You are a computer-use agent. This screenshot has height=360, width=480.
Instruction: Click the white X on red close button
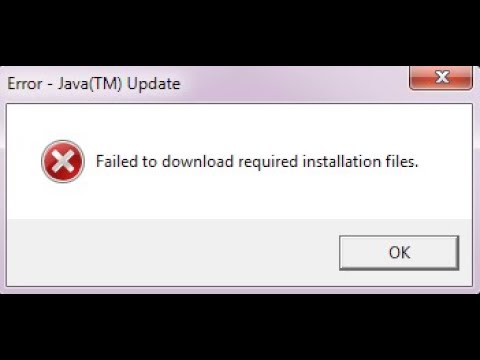pos(442,77)
